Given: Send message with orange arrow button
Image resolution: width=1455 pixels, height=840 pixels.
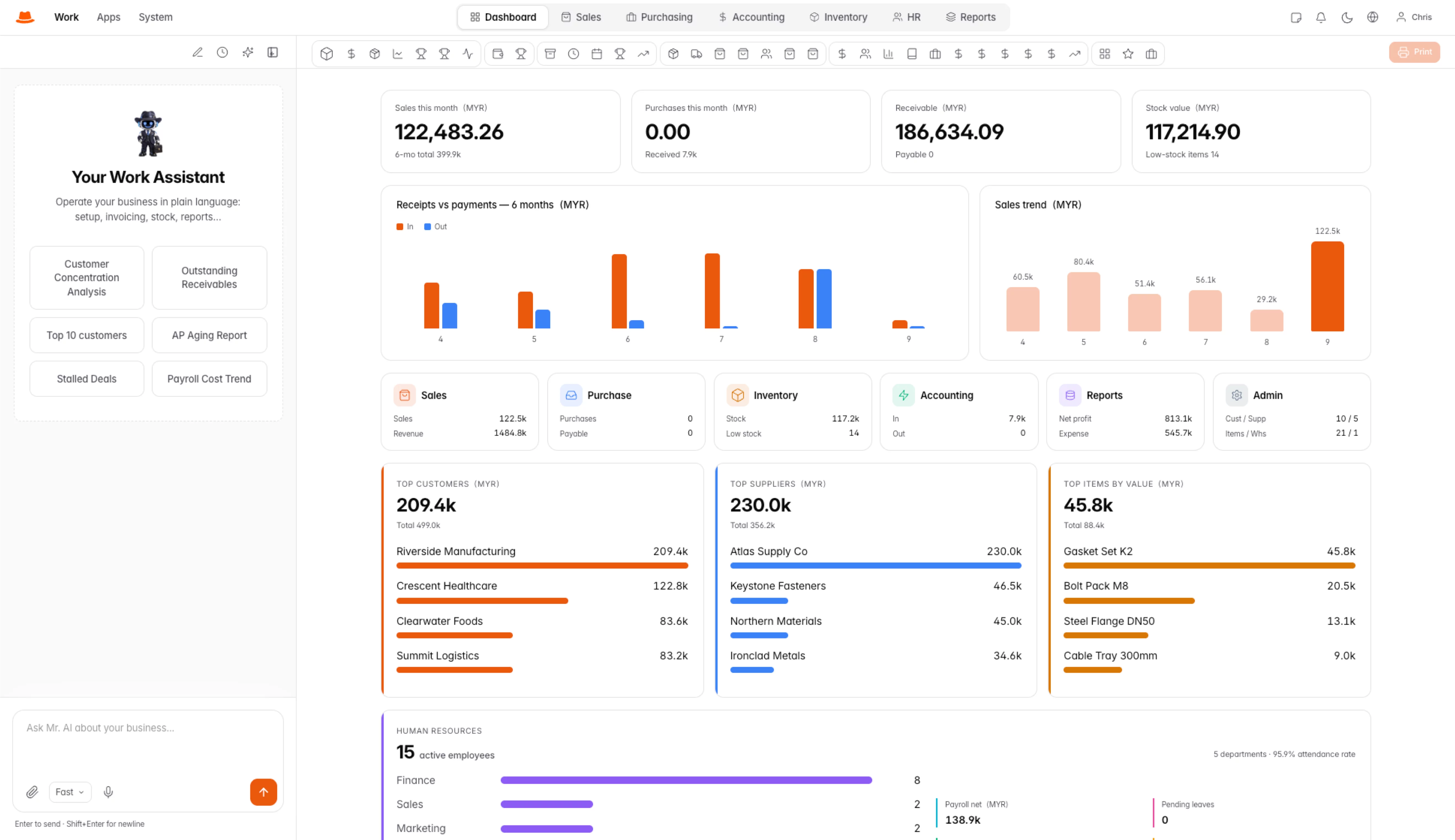Looking at the screenshot, I should [x=263, y=792].
